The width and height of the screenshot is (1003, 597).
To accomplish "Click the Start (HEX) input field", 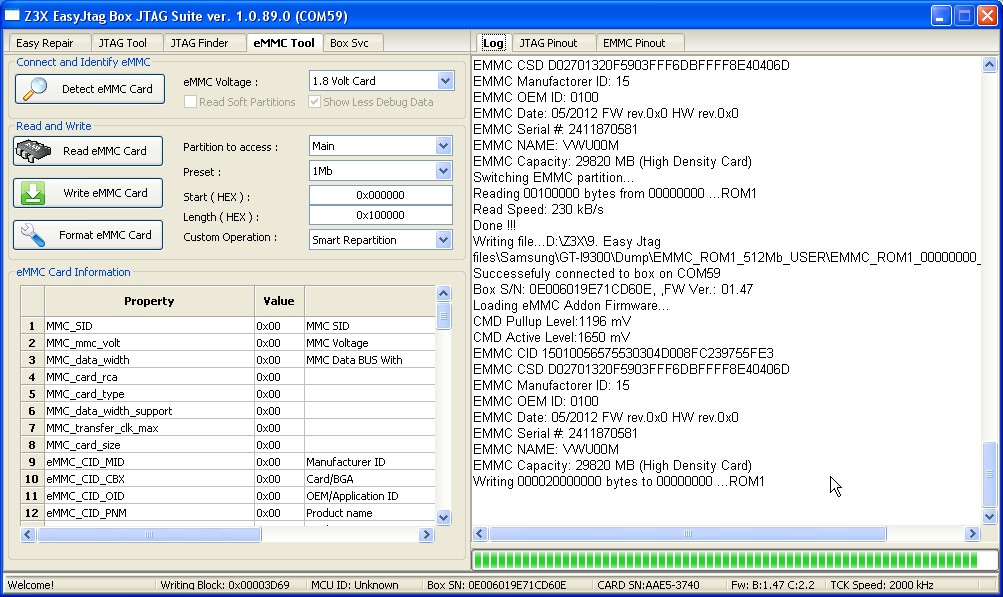I will pos(381,195).
